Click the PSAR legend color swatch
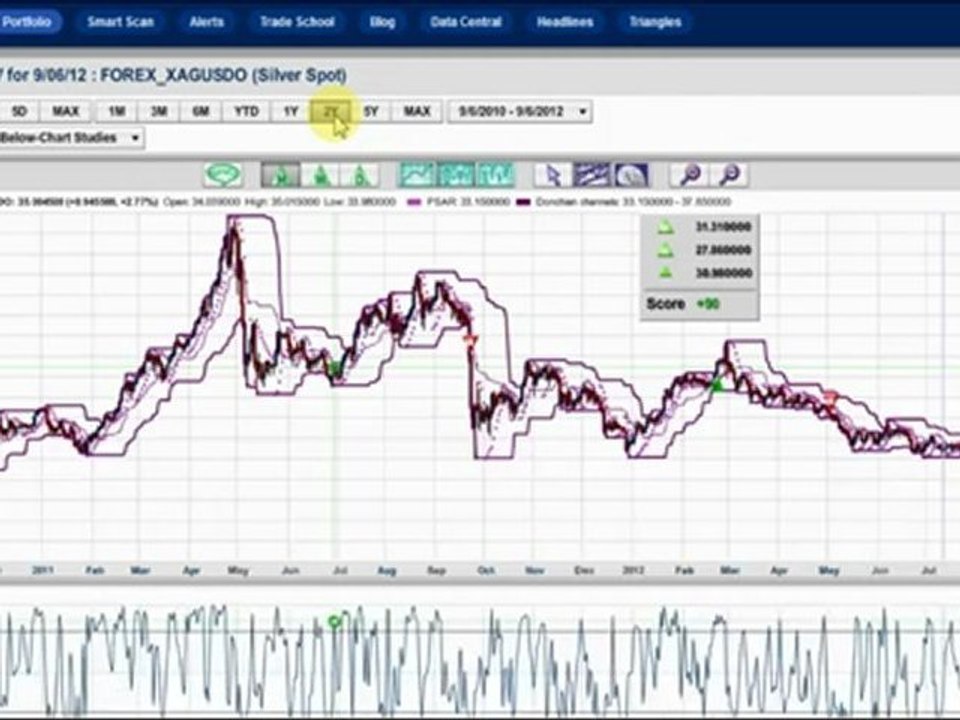 414,202
